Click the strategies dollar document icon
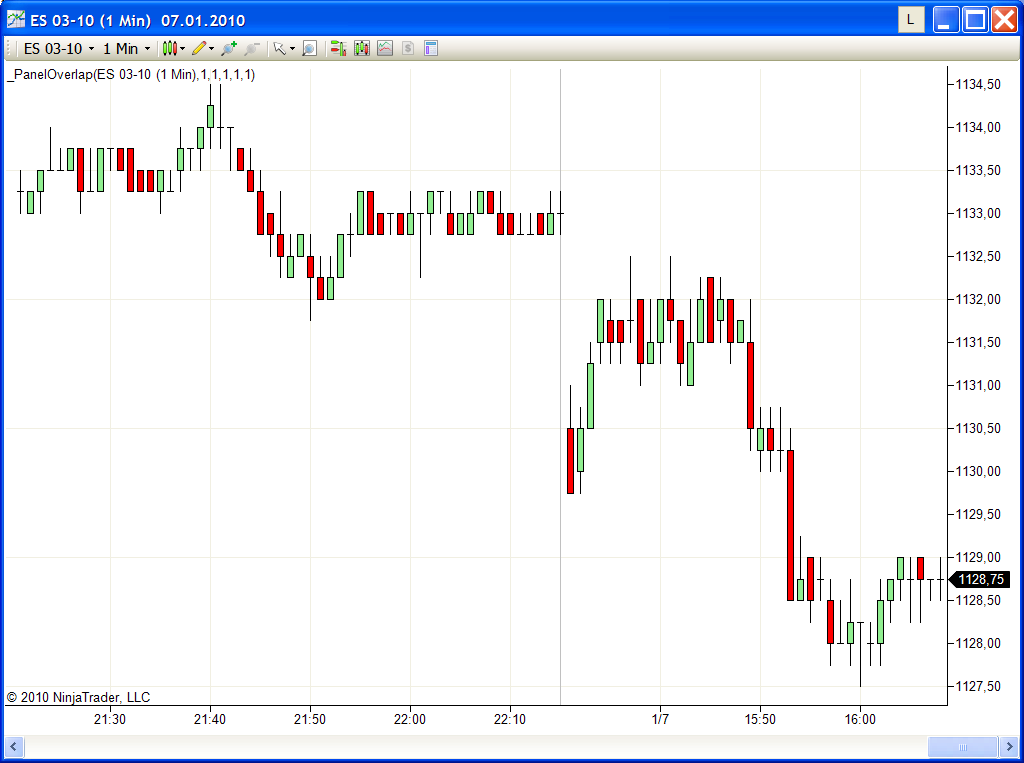The height and width of the screenshot is (763, 1024). pos(408,48)
